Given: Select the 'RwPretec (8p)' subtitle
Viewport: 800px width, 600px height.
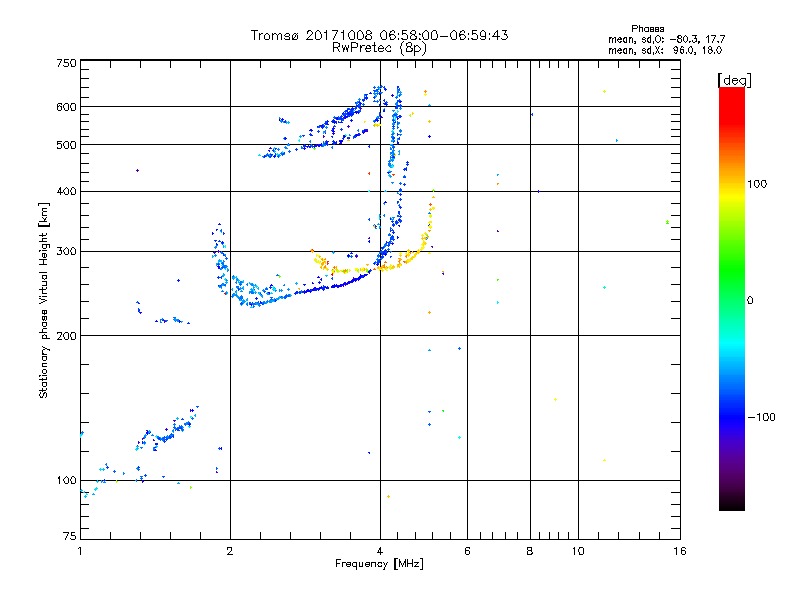Looking at the screenshot, I should (379, 48).
